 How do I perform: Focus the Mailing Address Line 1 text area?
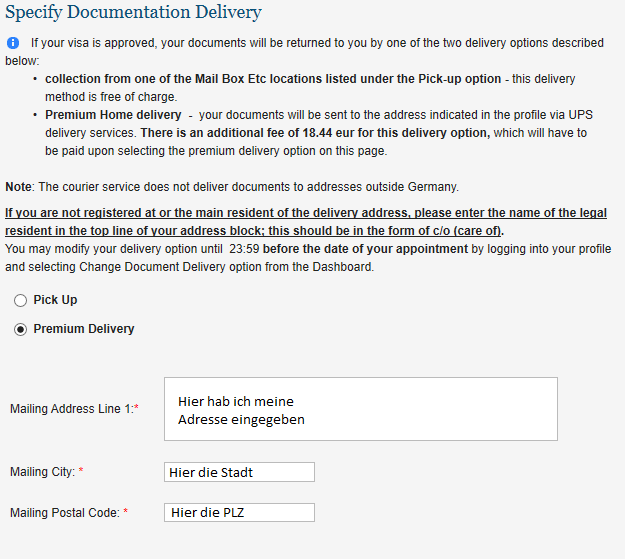[x=361, y=409]
